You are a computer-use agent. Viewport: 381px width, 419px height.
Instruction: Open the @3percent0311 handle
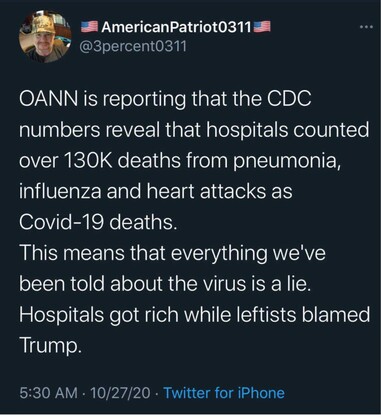click(x=132, y=46)
